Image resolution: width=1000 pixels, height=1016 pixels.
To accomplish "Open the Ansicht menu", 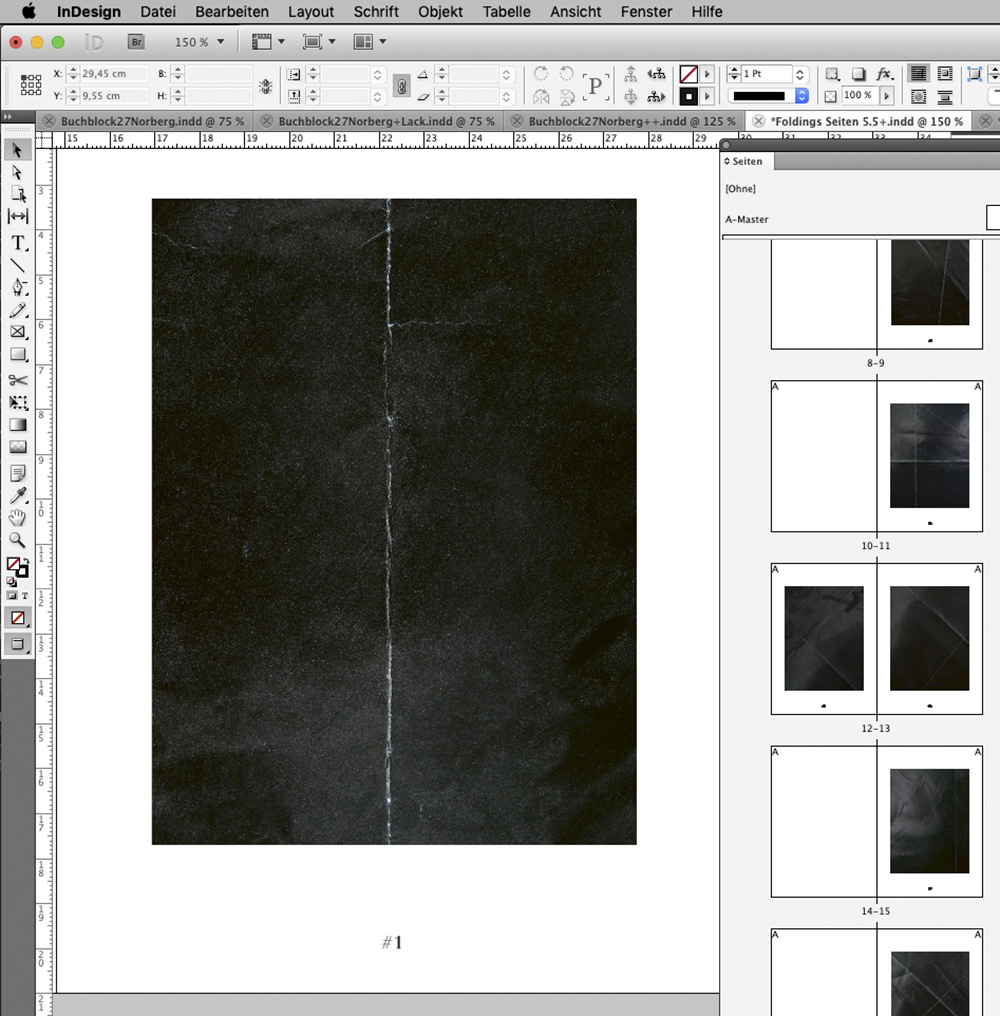I will coord(575,12).
